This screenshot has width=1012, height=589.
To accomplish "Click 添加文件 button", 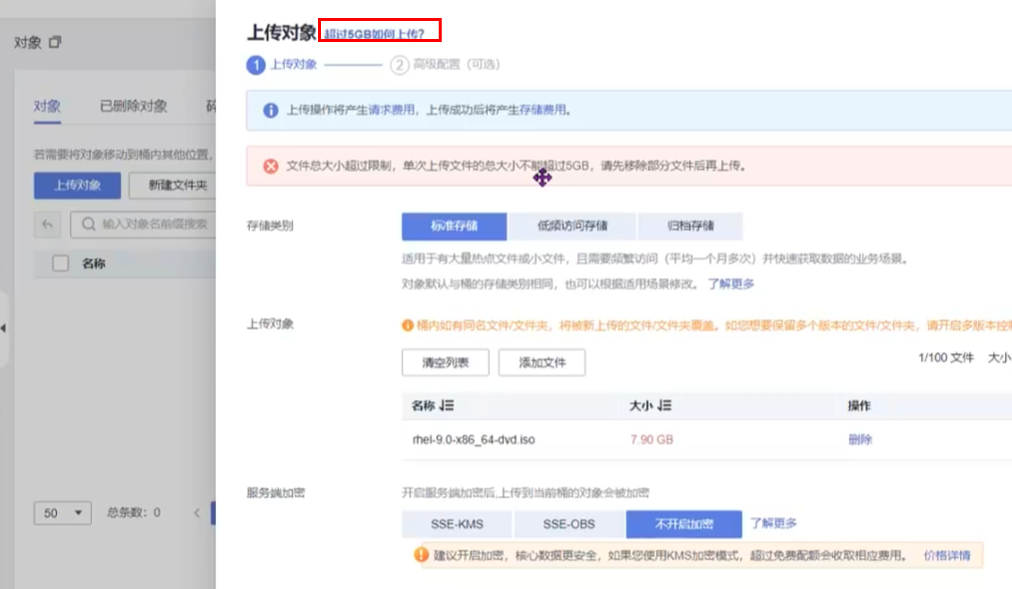I will pyautogui.click(x=542, y=362).
